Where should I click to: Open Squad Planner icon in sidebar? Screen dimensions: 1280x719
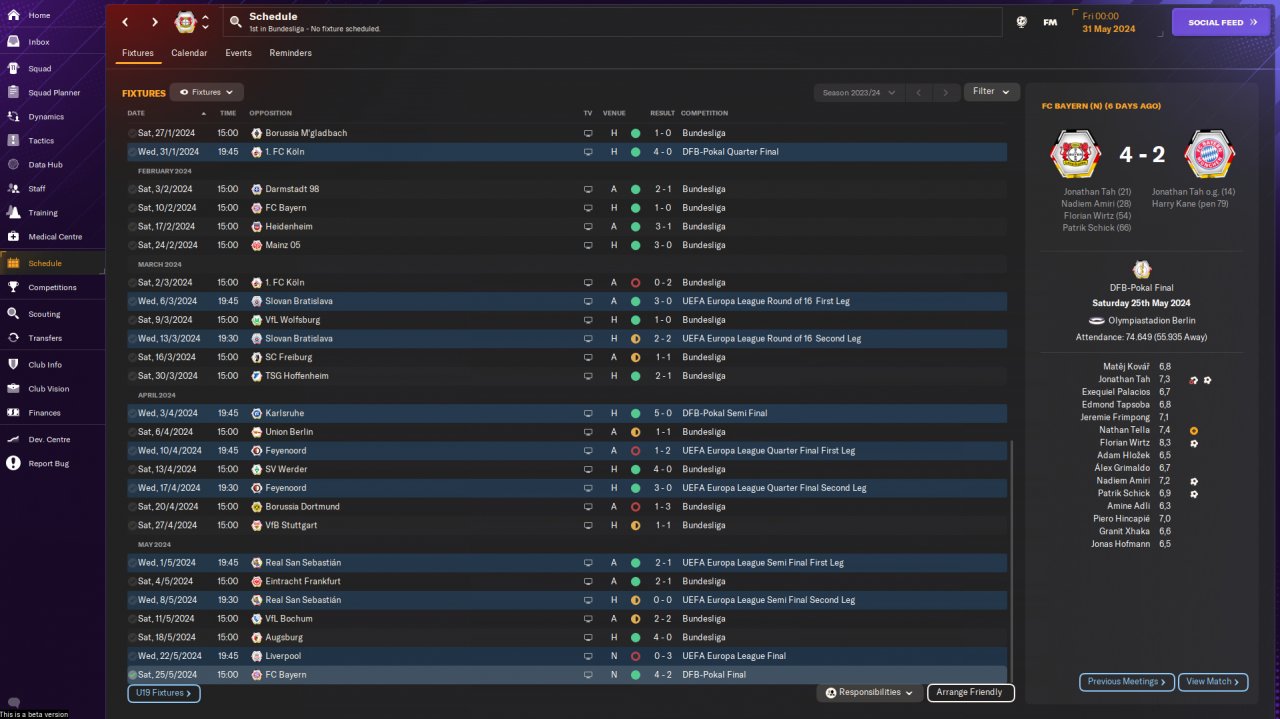13,92
